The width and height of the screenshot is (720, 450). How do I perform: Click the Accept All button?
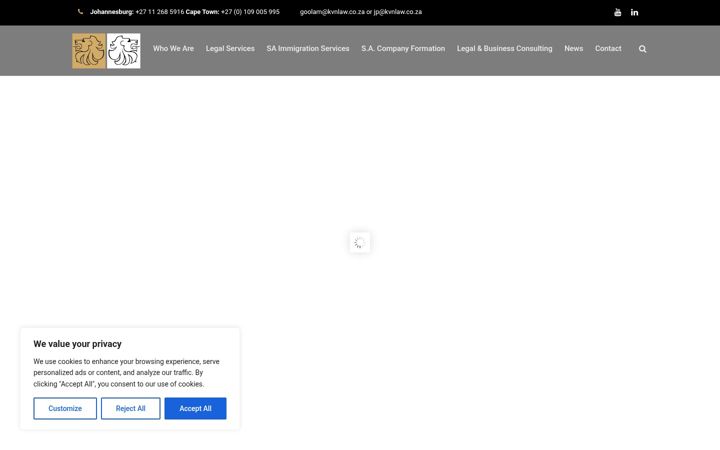click(x=195, y=408)
